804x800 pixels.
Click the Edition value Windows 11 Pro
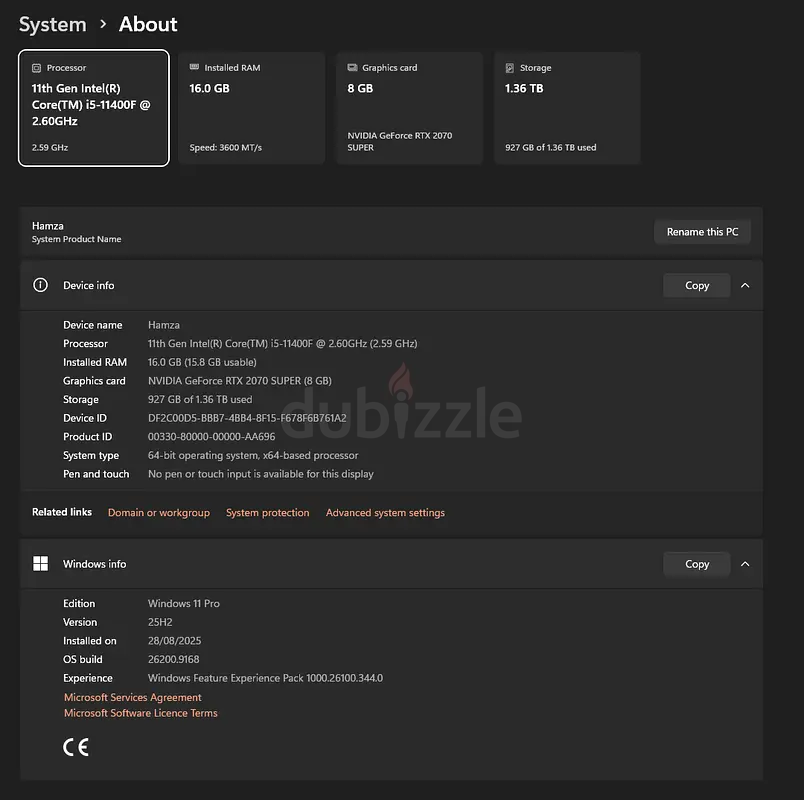184,603
